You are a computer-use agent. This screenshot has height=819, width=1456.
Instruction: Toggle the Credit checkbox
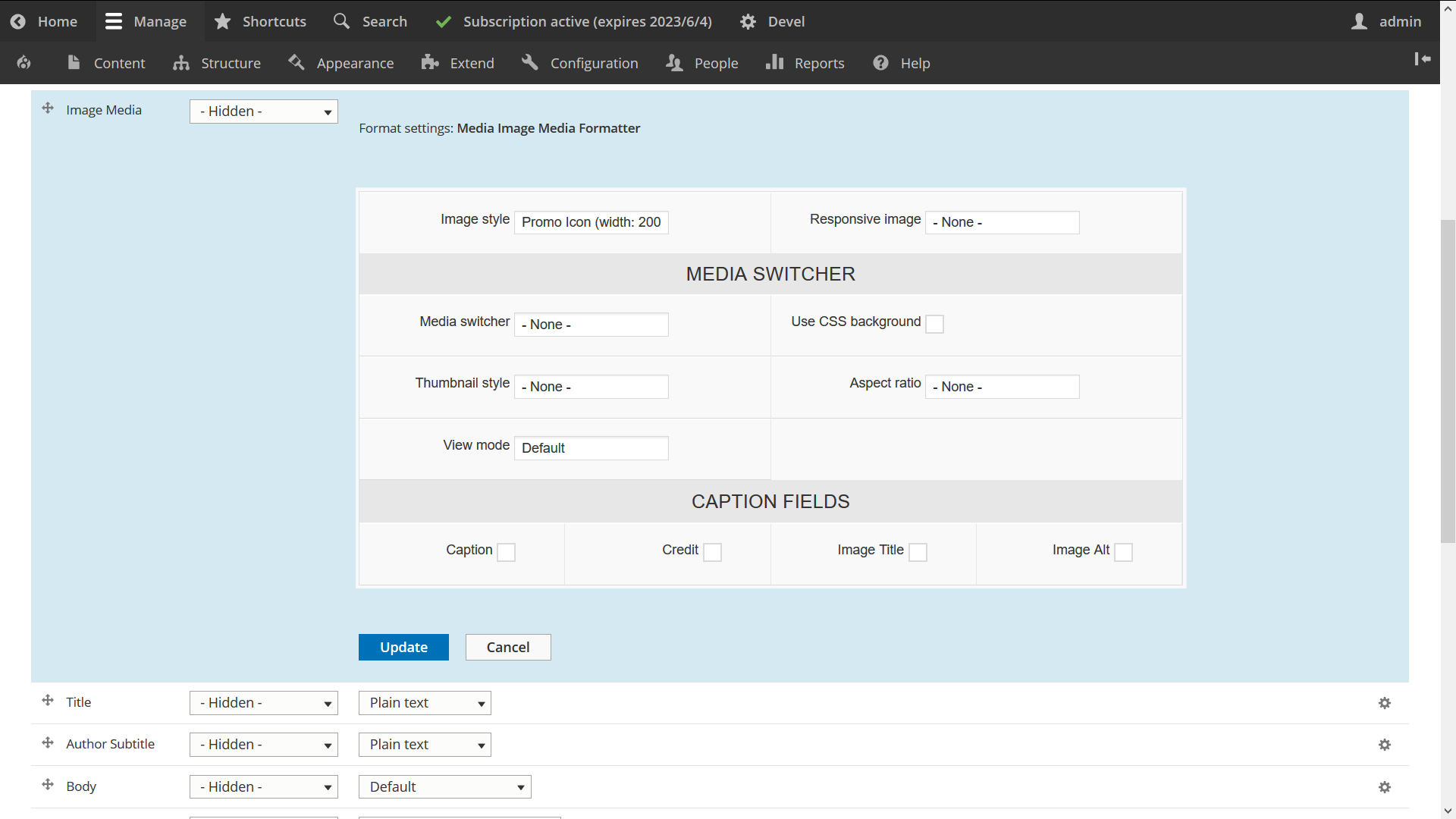[x=713, y=552]
